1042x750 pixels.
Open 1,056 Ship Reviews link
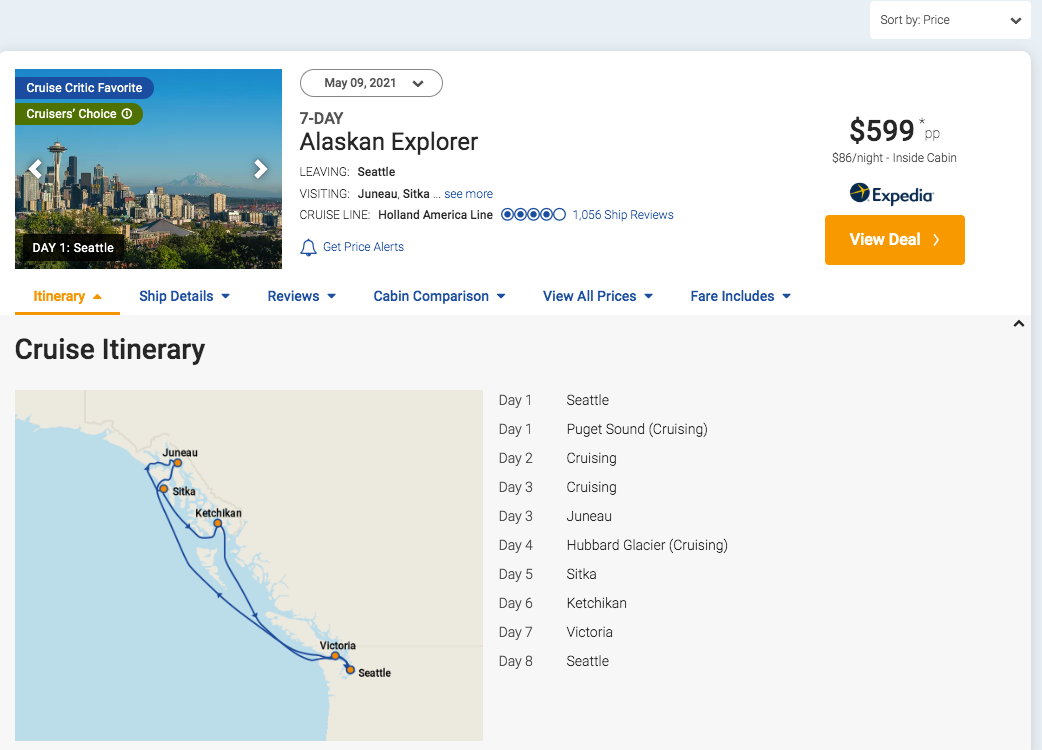(623, 215)
